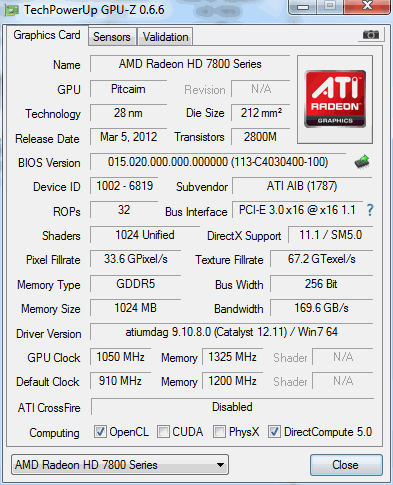Click the ATI CrossFire Disabled field
The height and width of the screenshot is (485, 393).
click(232, 407)
